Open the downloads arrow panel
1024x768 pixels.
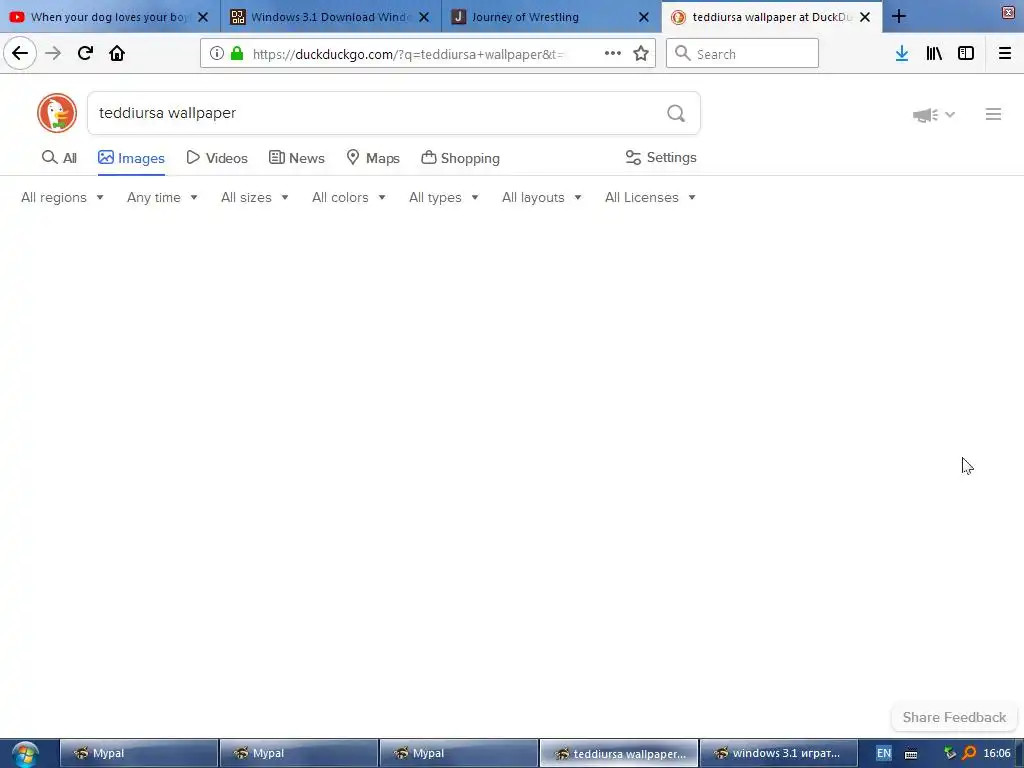coord(902,54)
